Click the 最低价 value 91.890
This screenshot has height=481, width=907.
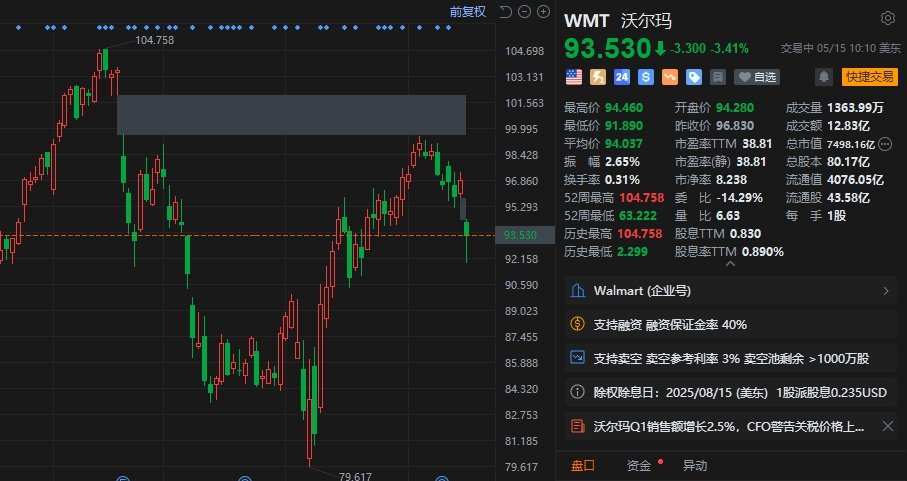tap(624, 125)
